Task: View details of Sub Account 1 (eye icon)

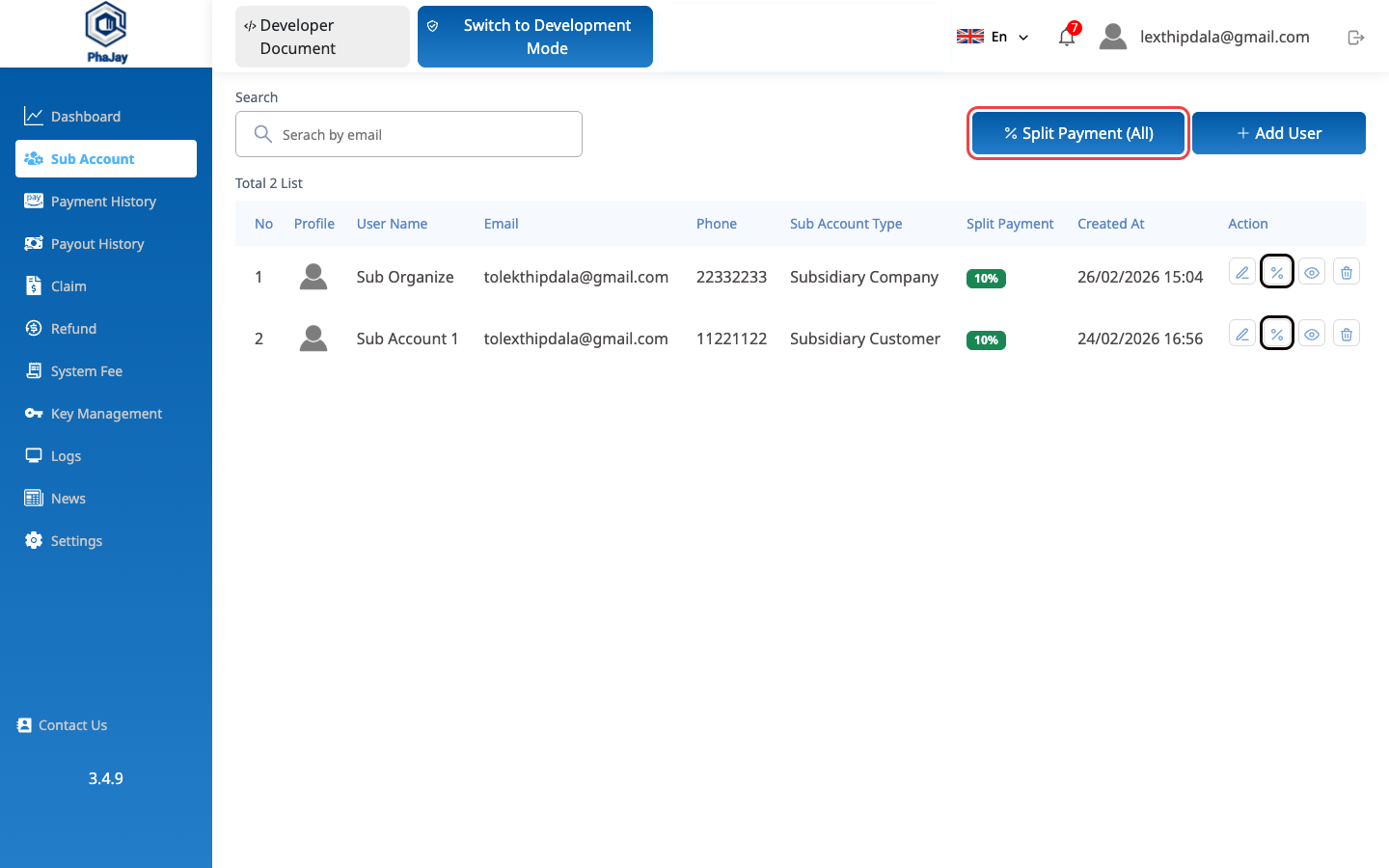Action: [x=1312, y=334]
